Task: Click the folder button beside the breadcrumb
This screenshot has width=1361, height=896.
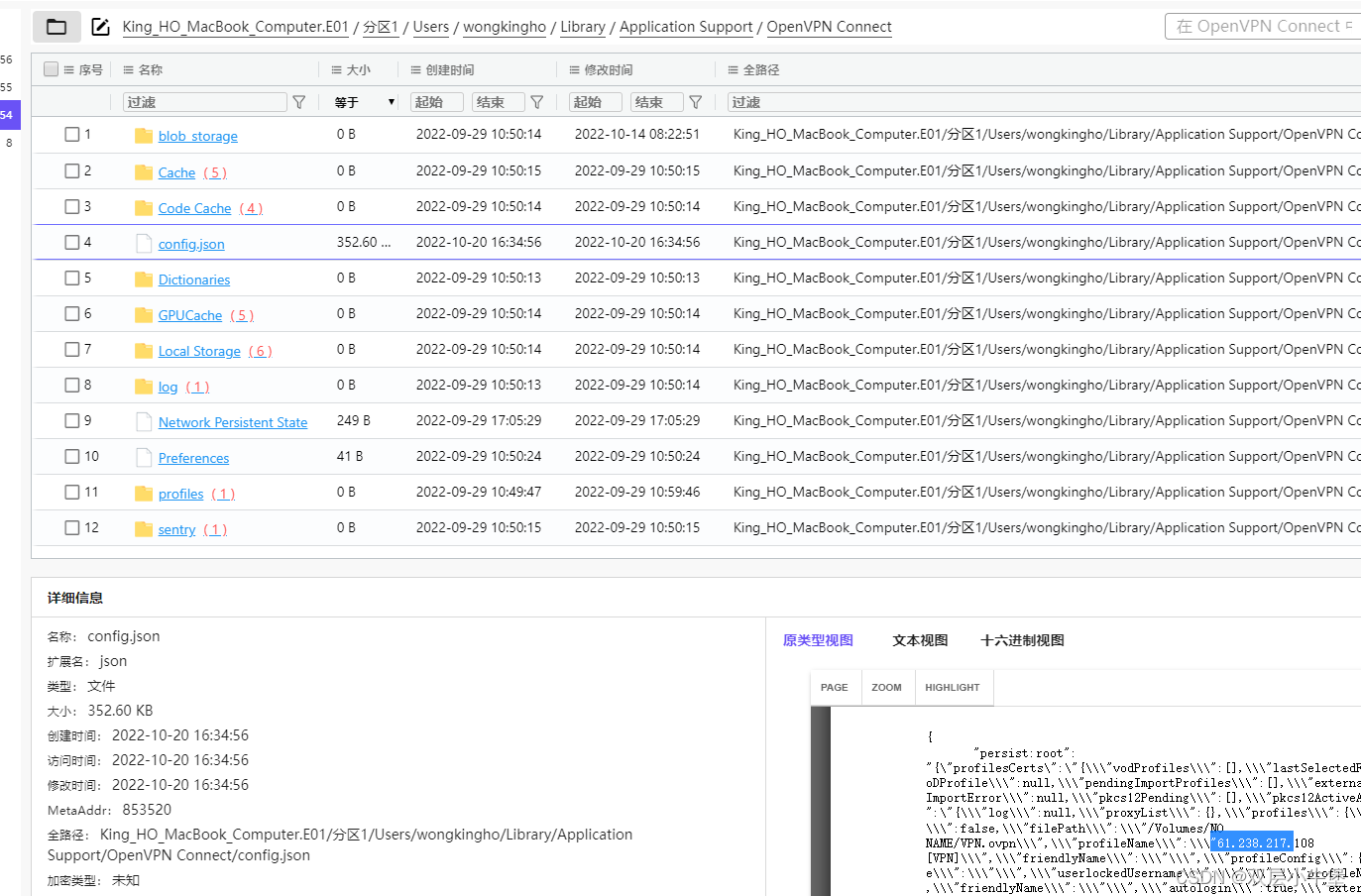Action: click(57, 27)
